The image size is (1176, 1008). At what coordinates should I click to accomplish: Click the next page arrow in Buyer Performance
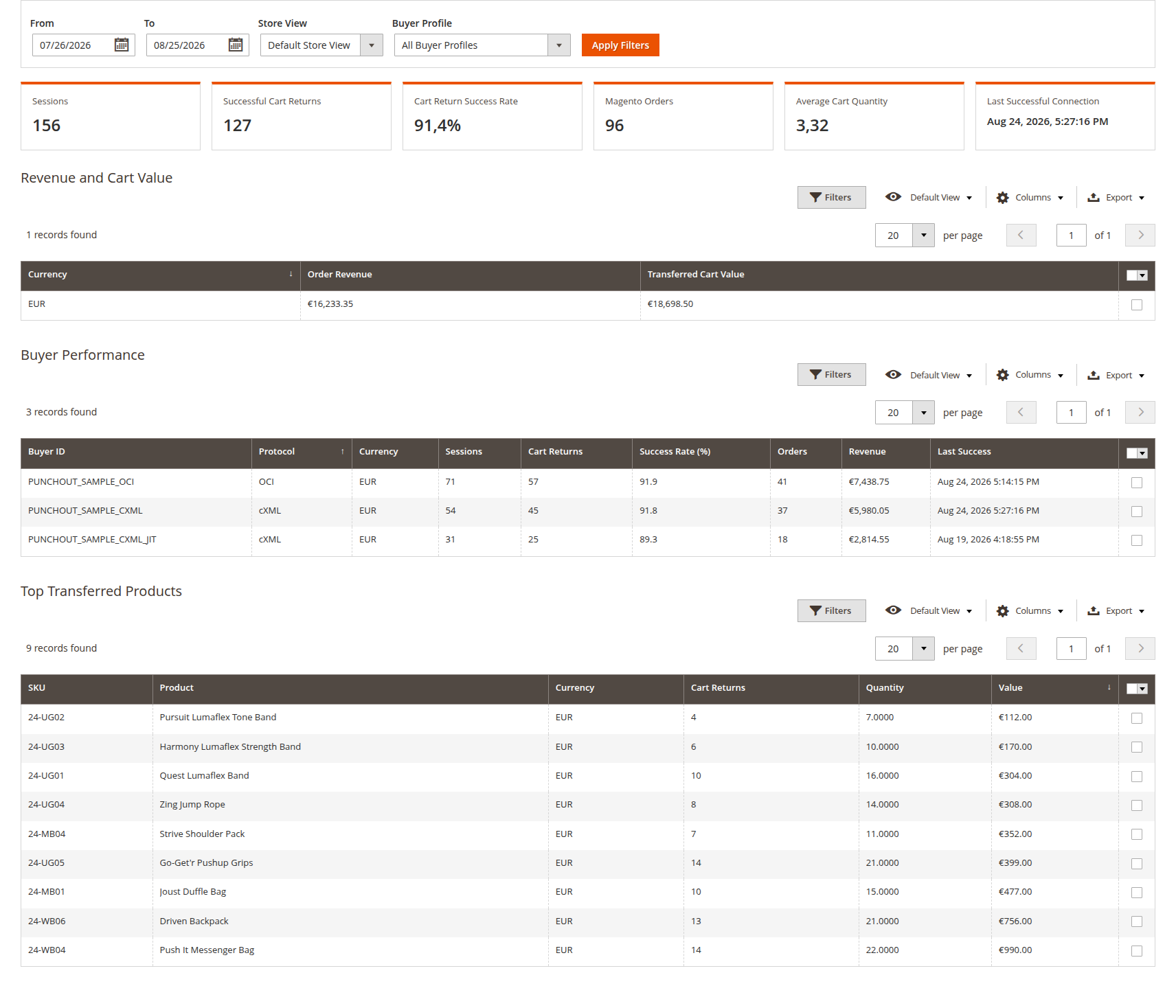pyautogui.click(x=1141, y=413)
